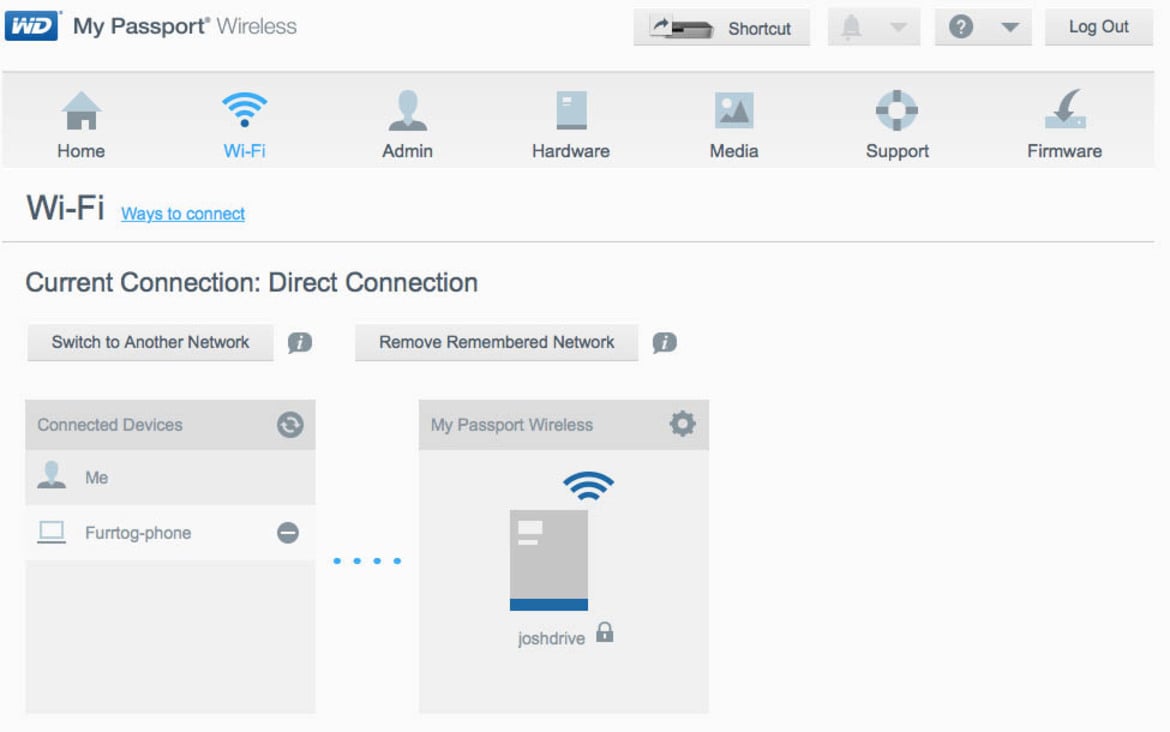The width and height of the screenshot is (1170, 732).
Task: Click the drive's Wi-Fi signal icon
Action: click(588, 487)
